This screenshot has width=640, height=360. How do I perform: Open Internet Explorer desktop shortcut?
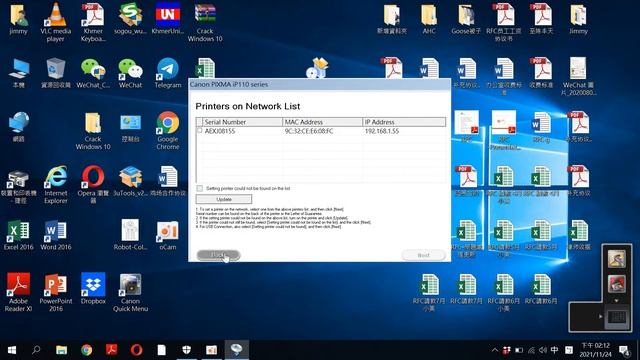56,184
